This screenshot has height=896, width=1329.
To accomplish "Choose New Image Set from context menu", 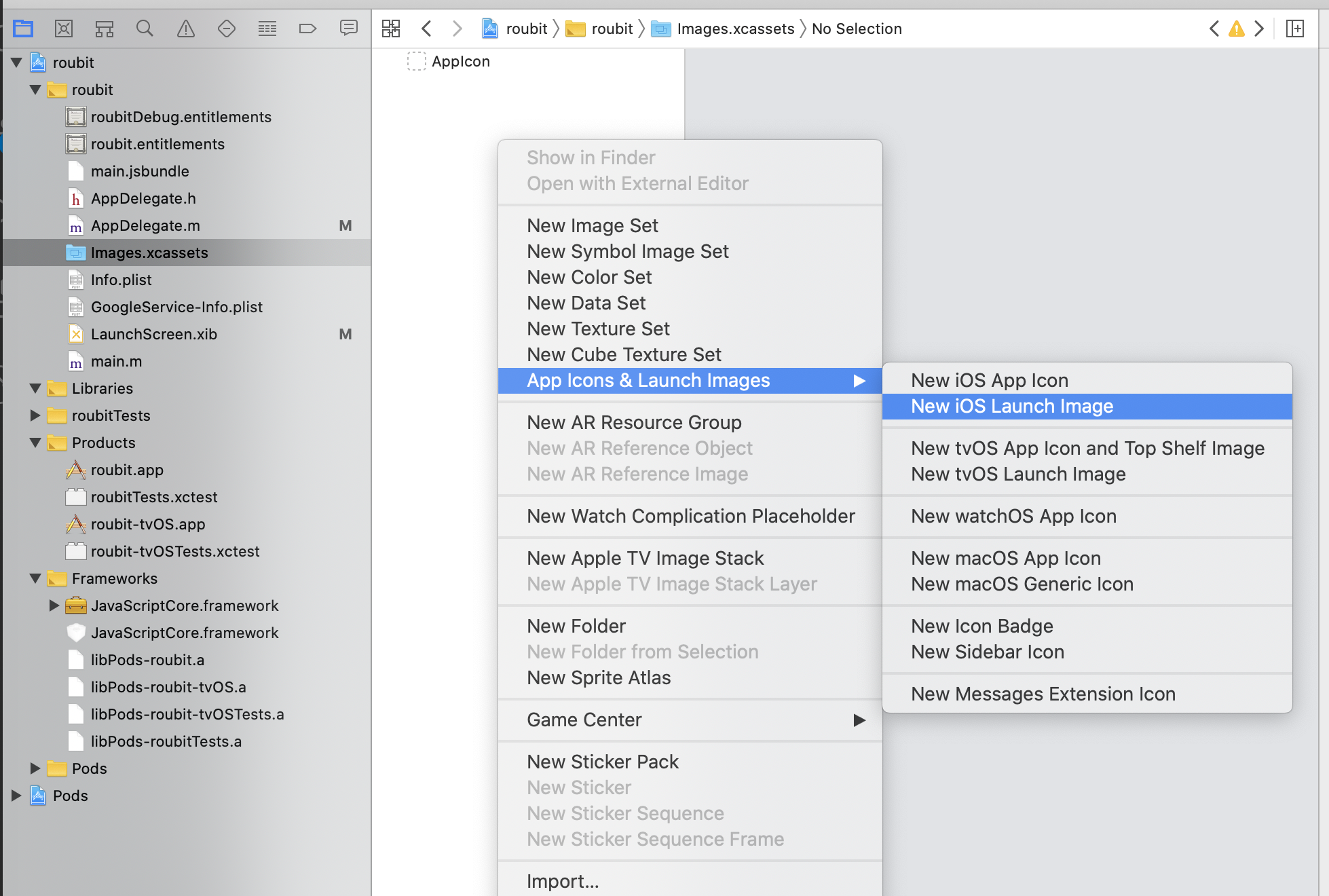I will [x=592, y=225].
